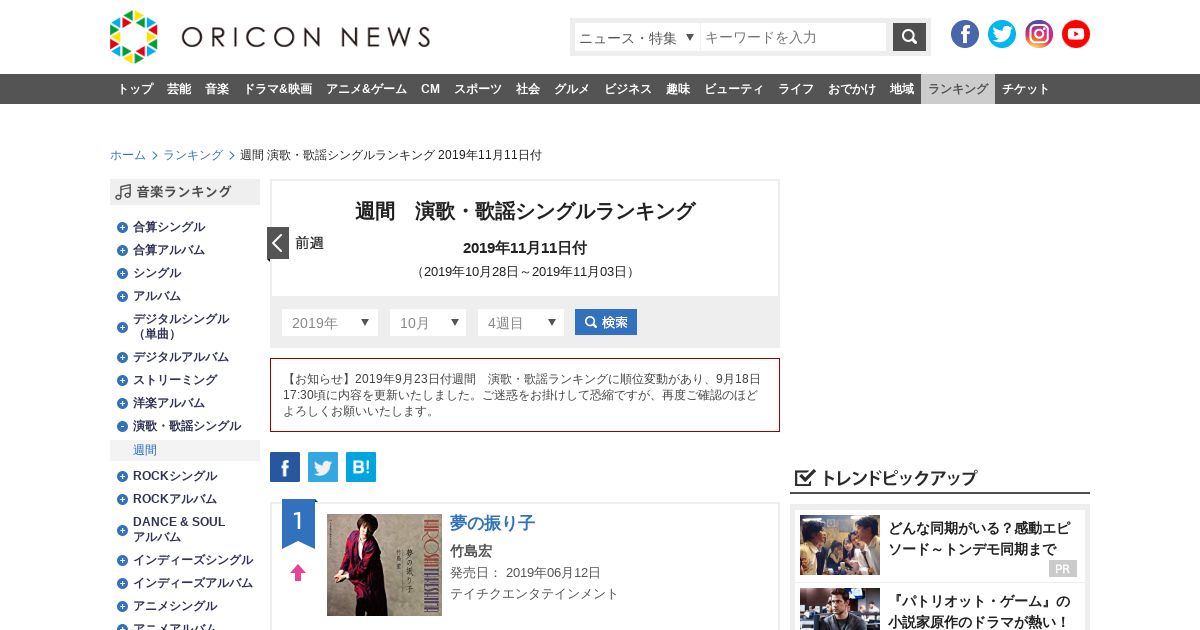Open トップ in navigation bar

pyautogui.click(x=135, y=89)
